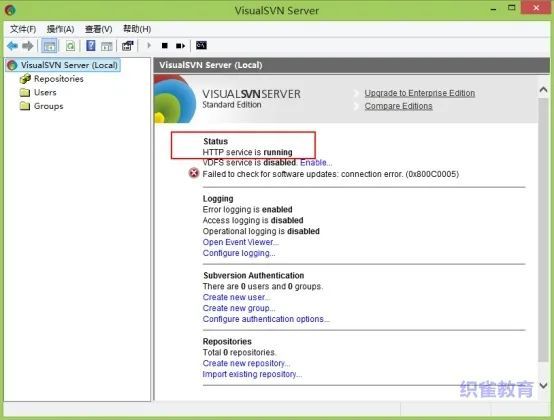Click the Start service play icon
554x420 pixels.
(x=149, y=45)
